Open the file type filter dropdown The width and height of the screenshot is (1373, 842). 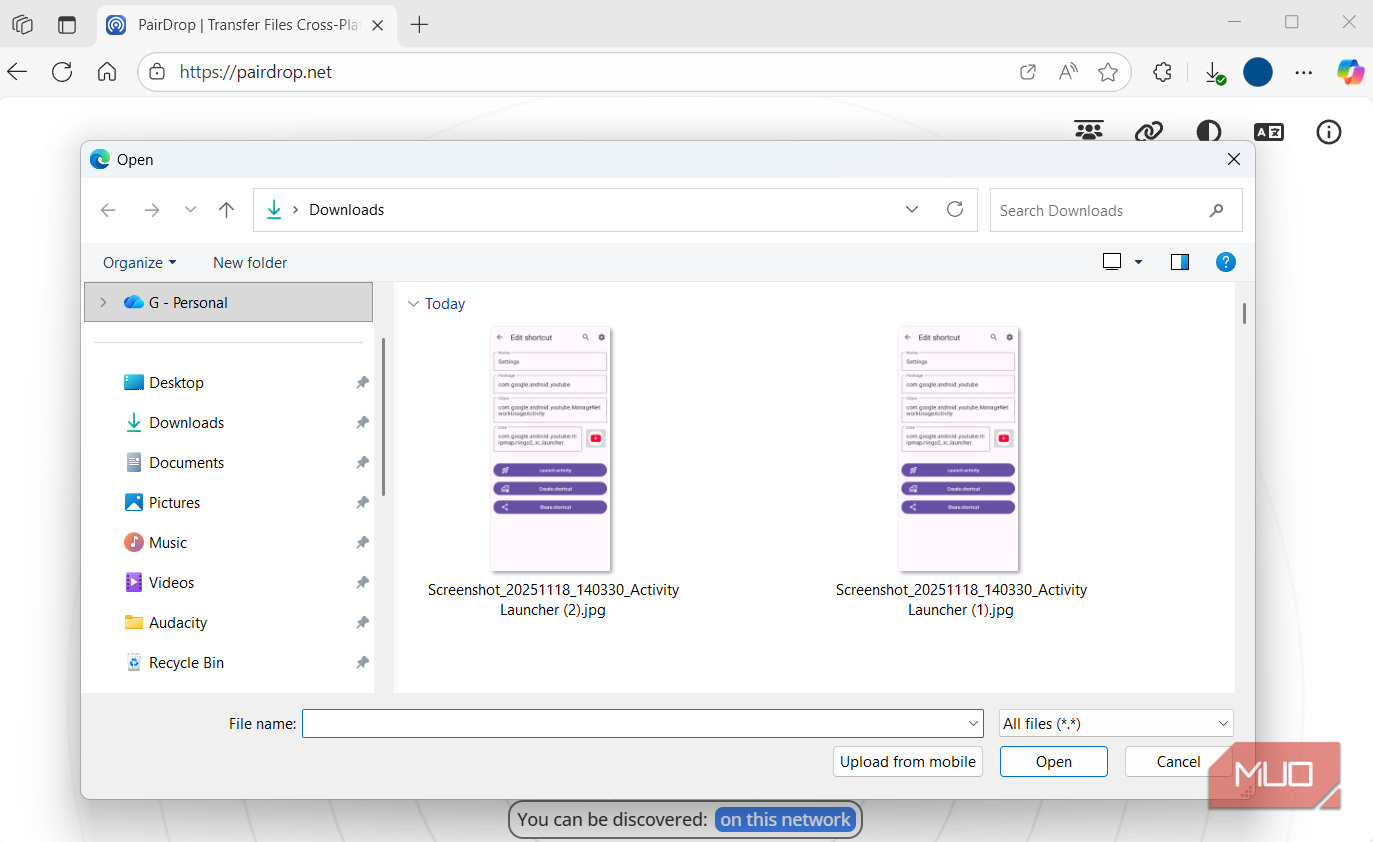(x=1116, y=723)
